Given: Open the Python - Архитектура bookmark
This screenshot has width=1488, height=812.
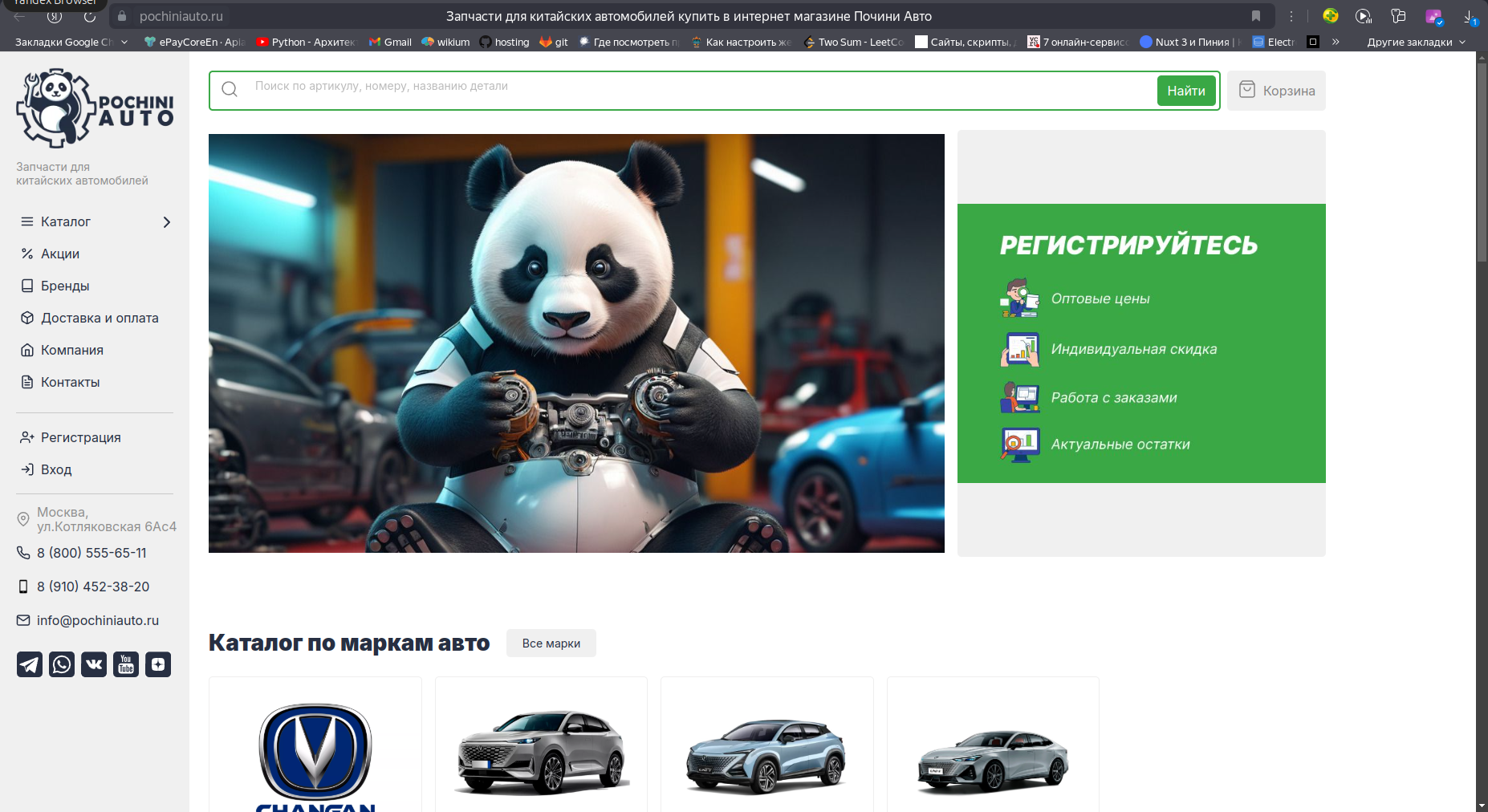Looking at the screenshot, I should click(306, 42).
